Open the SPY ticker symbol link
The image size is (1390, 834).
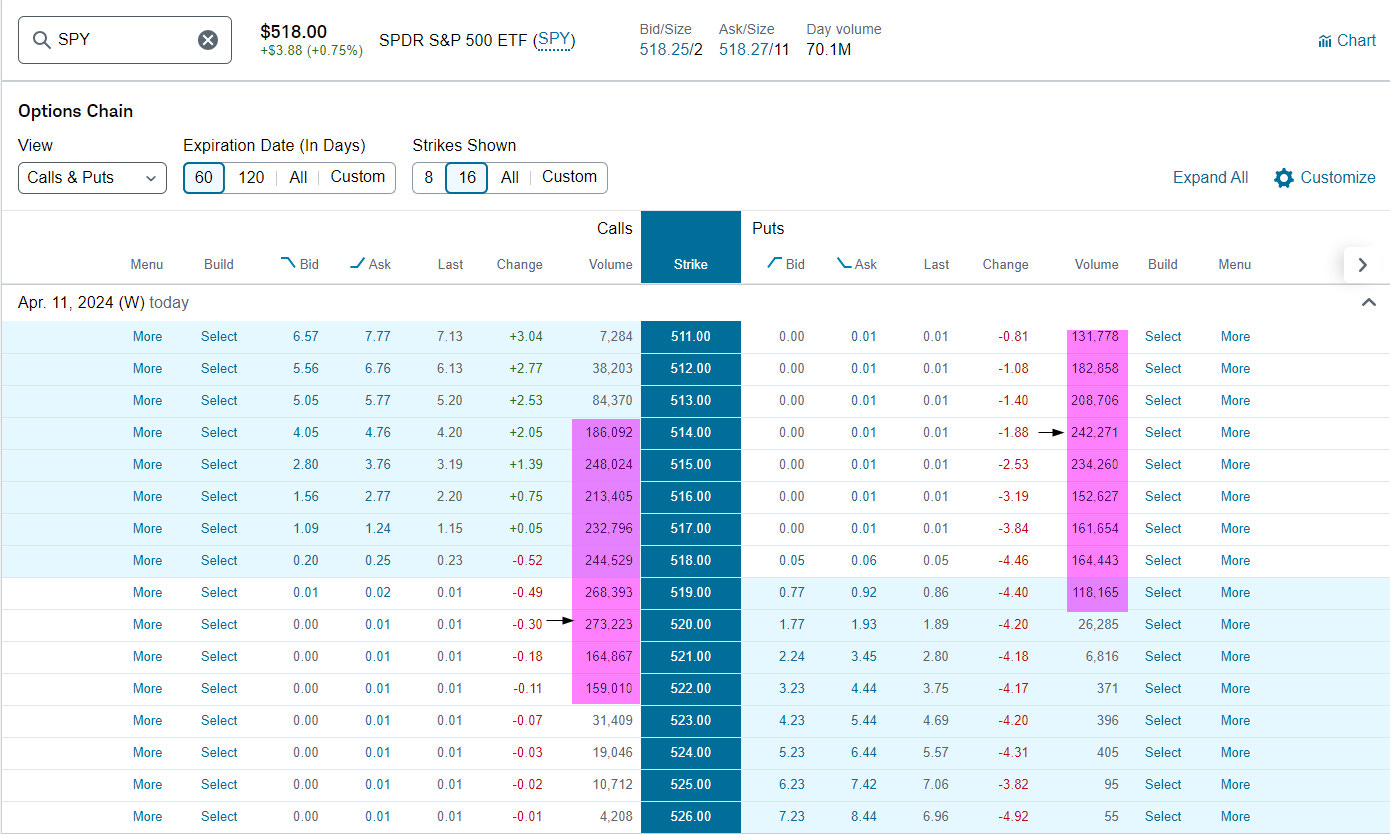click(555, 41)
